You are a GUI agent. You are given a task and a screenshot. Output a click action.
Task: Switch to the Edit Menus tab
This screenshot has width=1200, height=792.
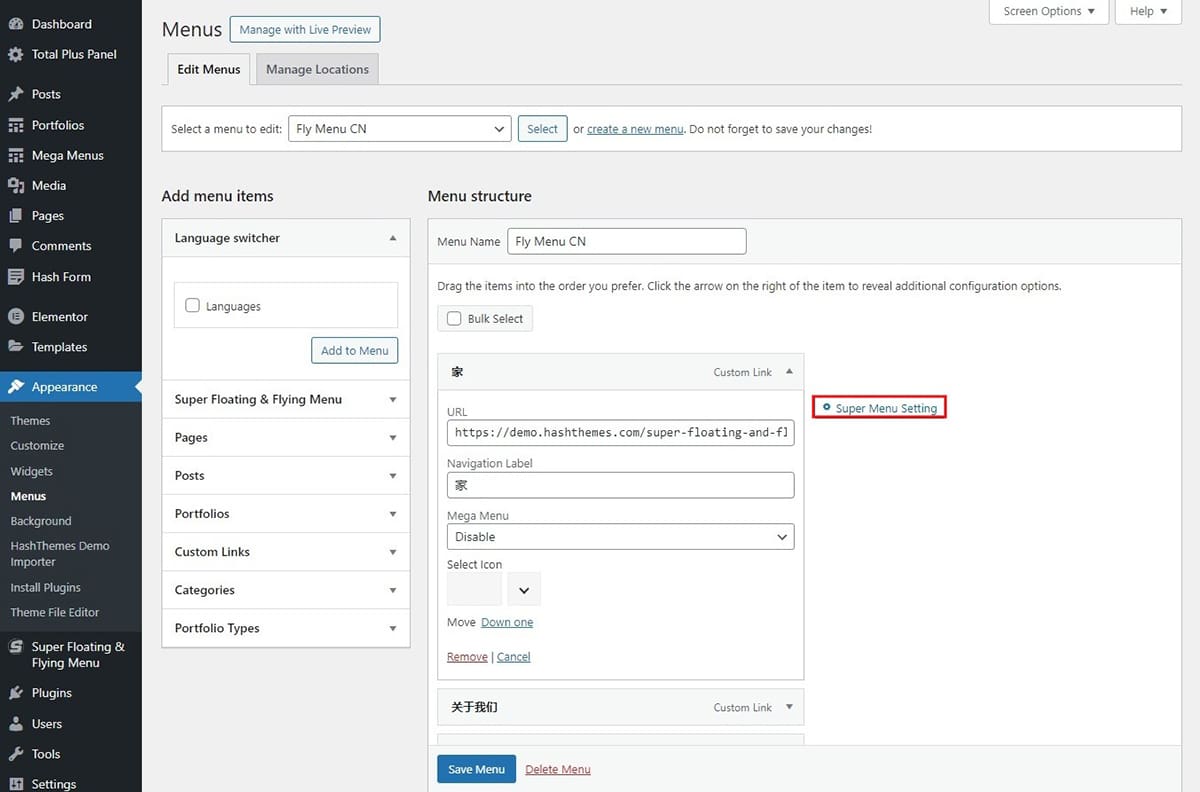pyautogui.click(x=209, y=69)
